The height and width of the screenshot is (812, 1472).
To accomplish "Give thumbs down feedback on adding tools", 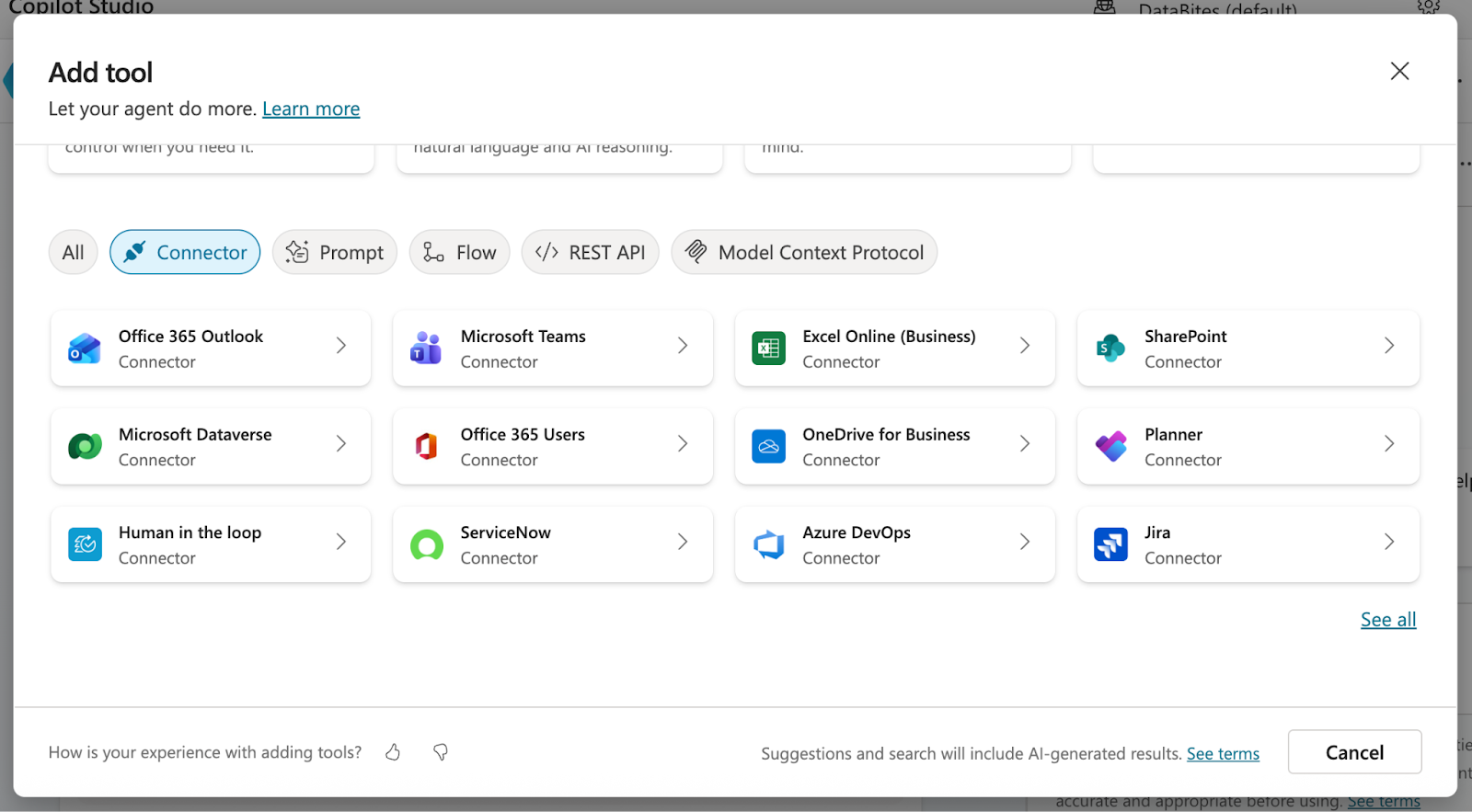I will click(x=441, y=752).
